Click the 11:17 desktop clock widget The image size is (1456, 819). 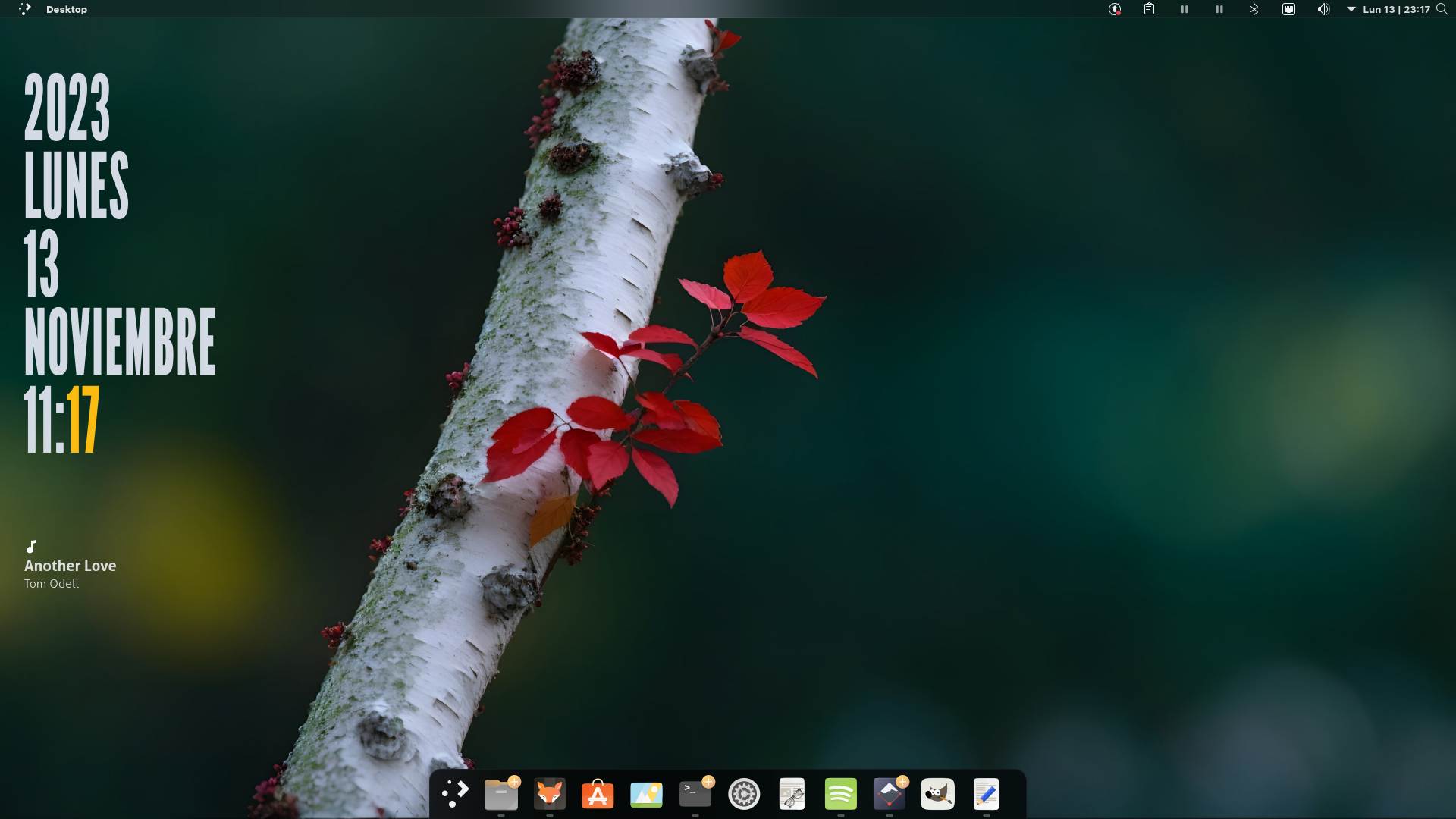(x=61, y=420)
